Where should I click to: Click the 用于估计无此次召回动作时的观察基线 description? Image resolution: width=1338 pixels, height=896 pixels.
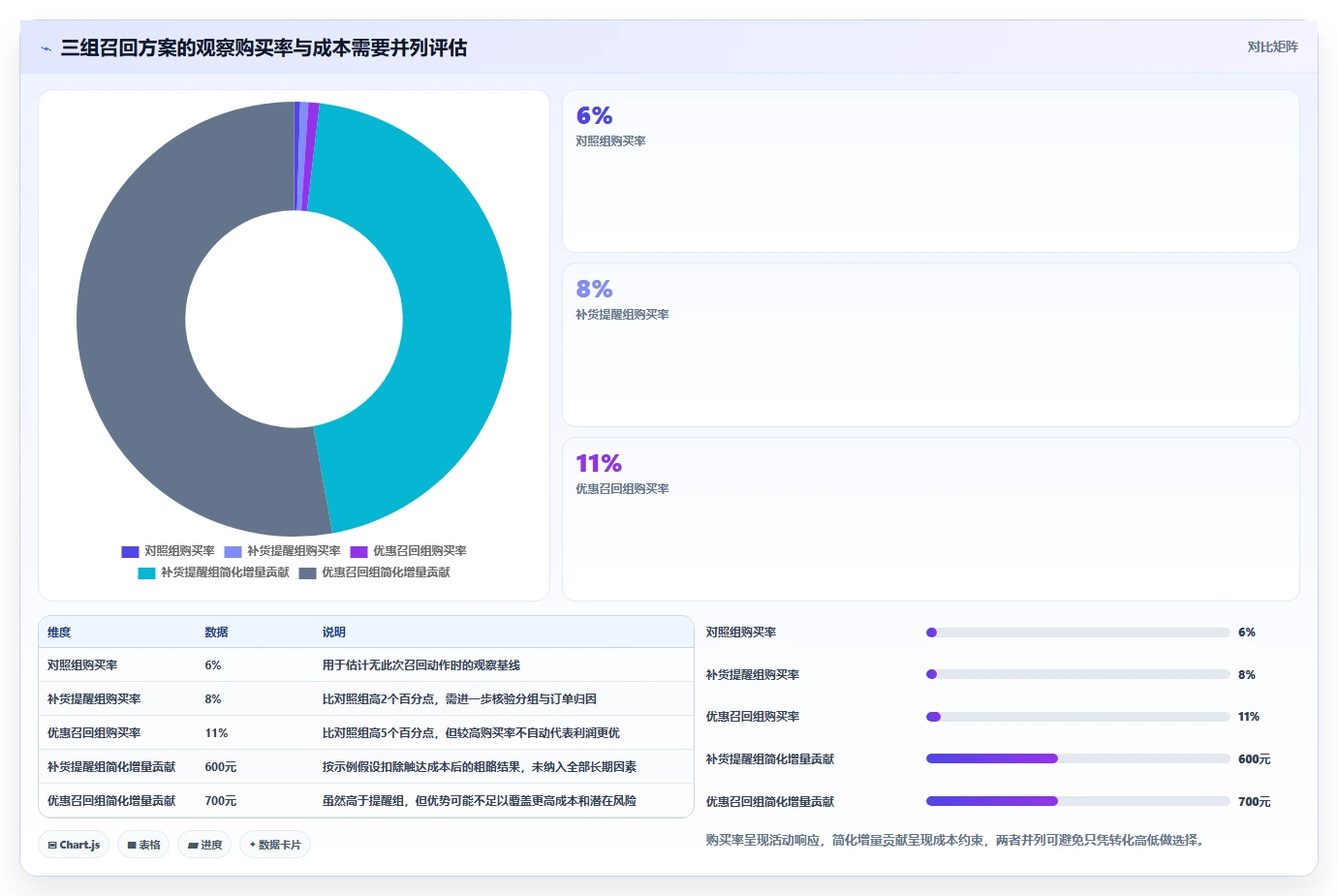click(421, 665)
